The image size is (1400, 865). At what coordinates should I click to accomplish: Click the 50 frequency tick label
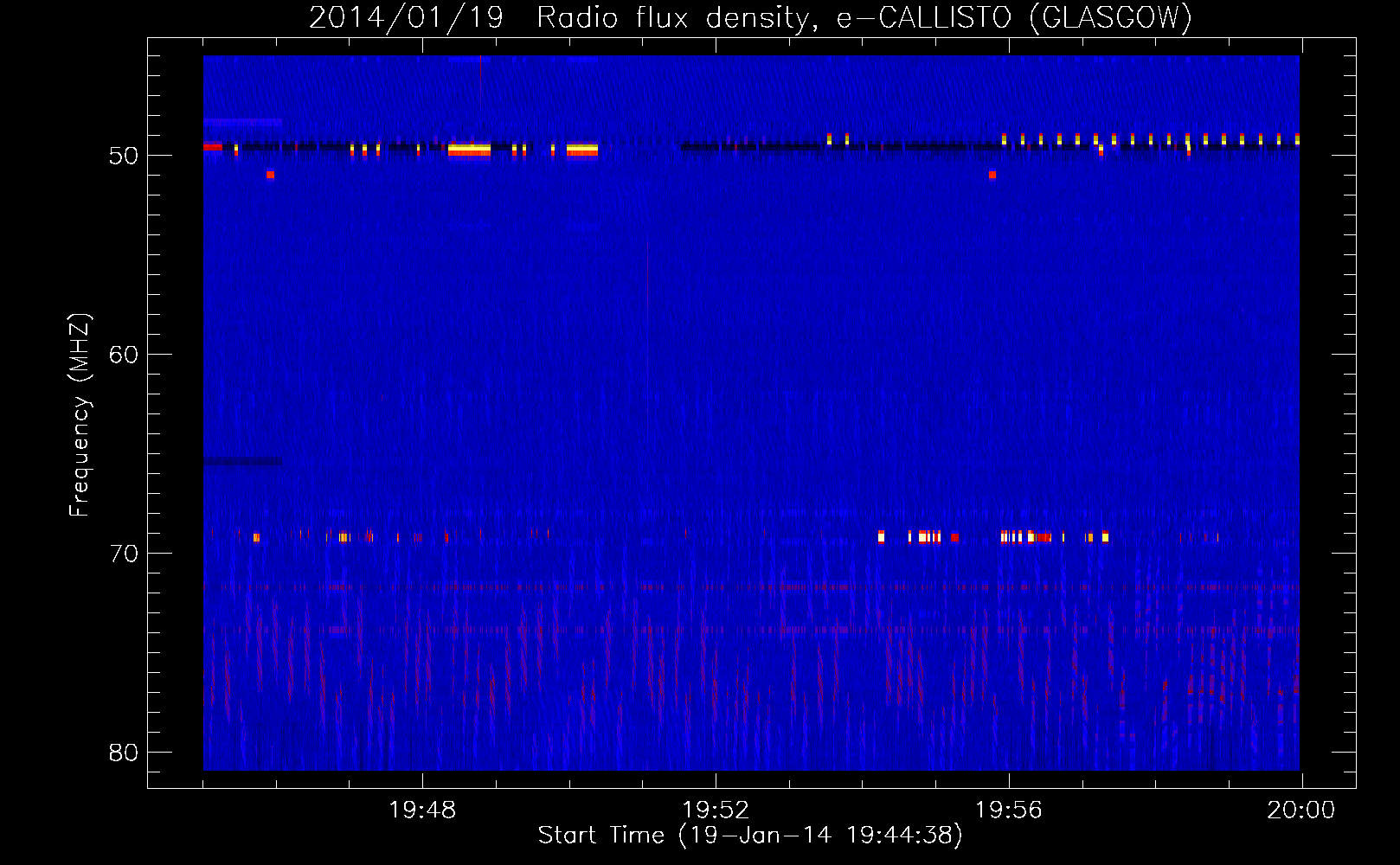point(124,156)
